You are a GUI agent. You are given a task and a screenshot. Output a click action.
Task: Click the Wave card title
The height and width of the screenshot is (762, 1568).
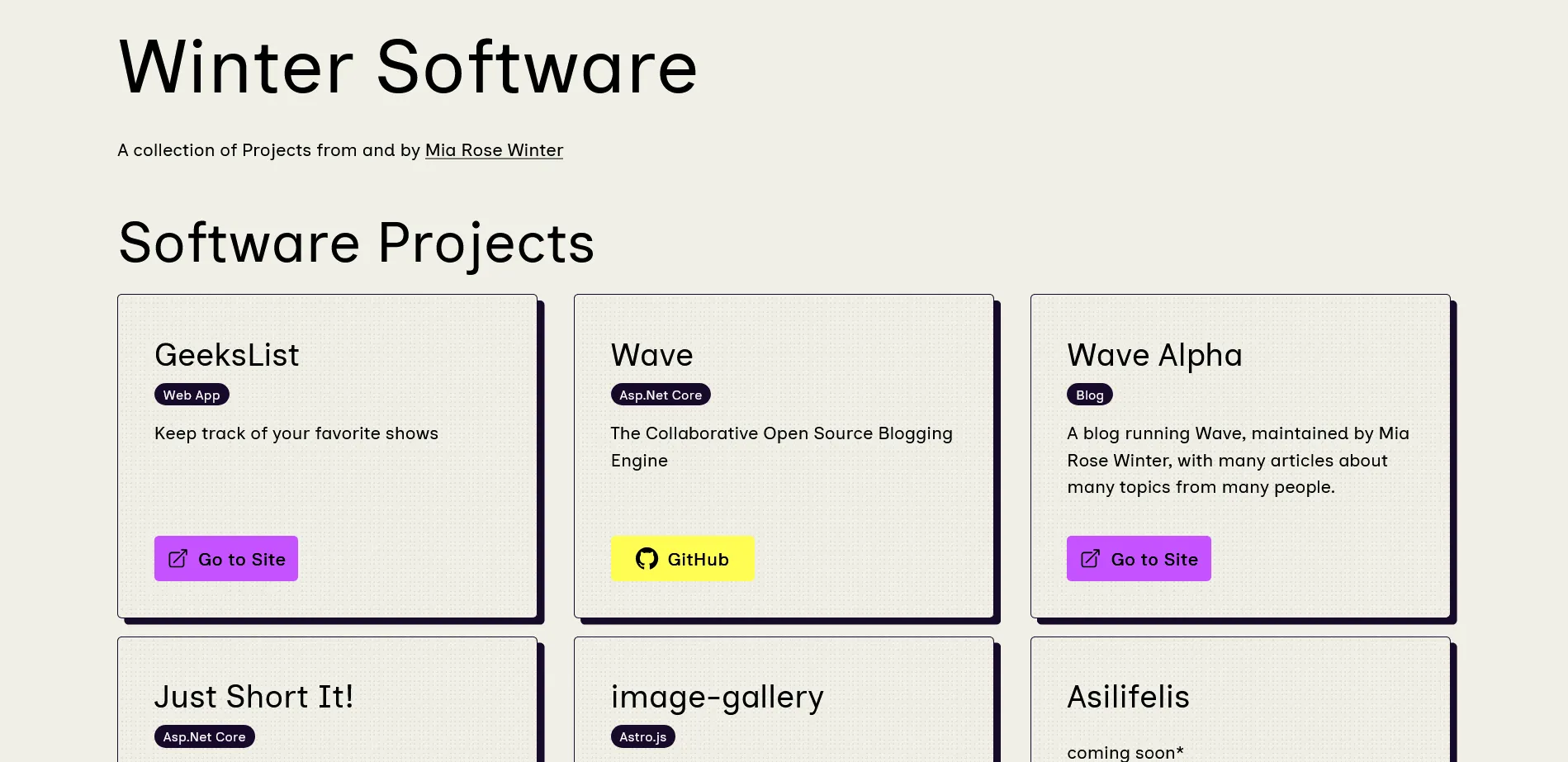click(x=651, y=356)
